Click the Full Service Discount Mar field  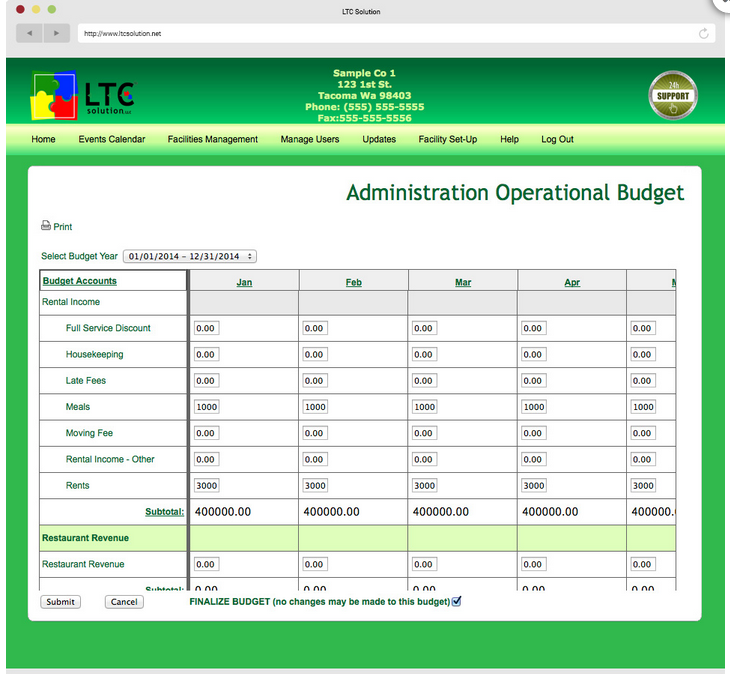click(x=425, y=328)
